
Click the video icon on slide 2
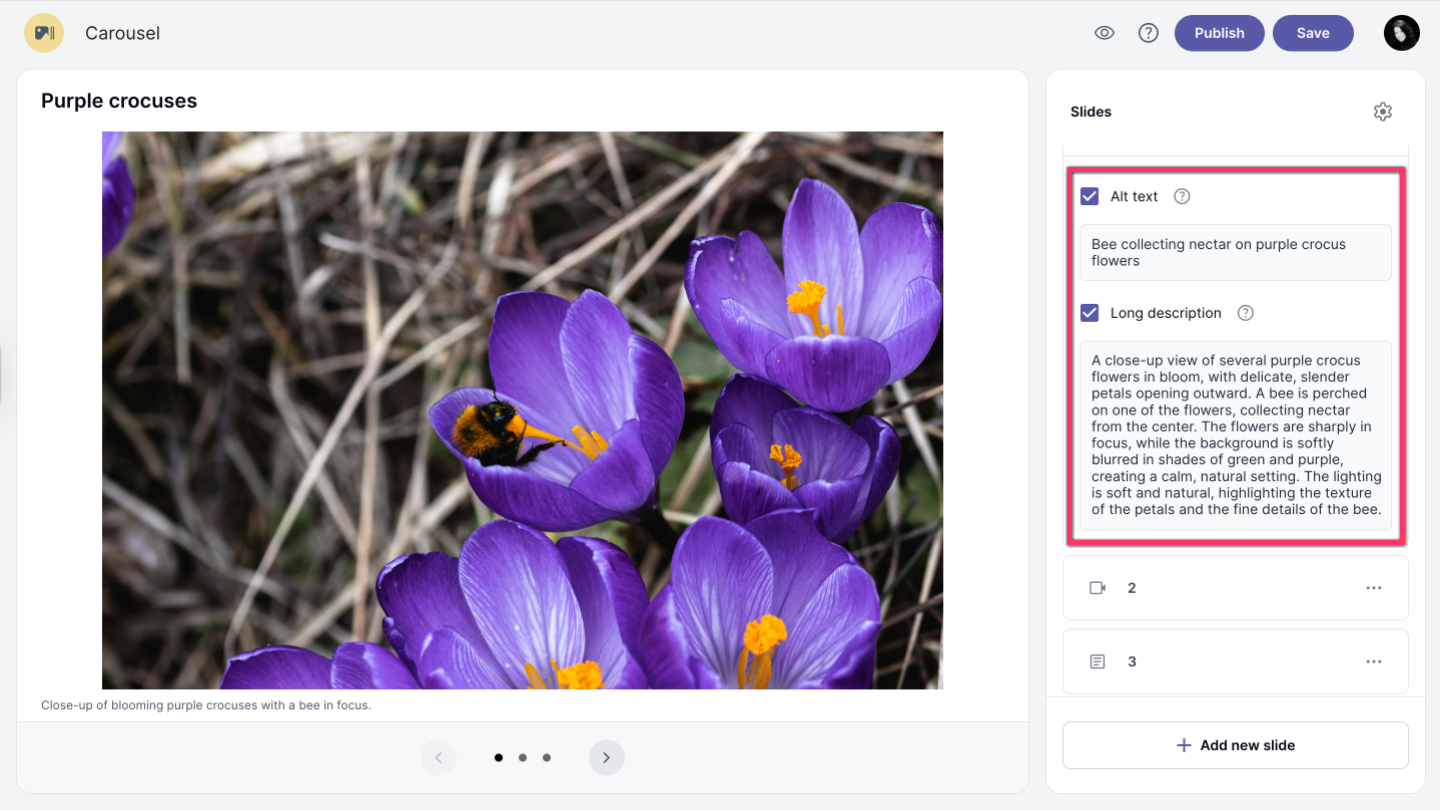1097,588
